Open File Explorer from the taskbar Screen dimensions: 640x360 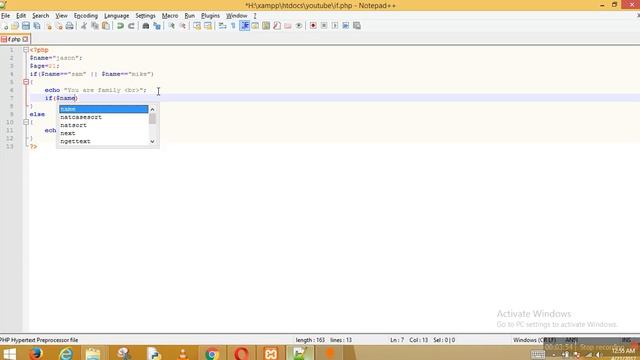click(93, 353)
